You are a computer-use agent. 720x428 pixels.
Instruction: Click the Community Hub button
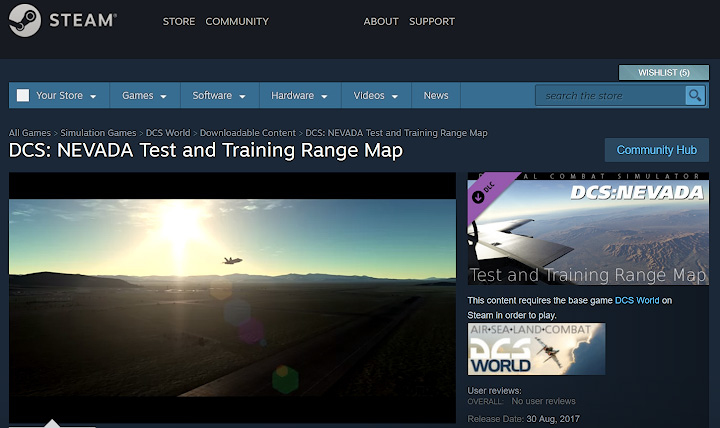tap(656, 150)
